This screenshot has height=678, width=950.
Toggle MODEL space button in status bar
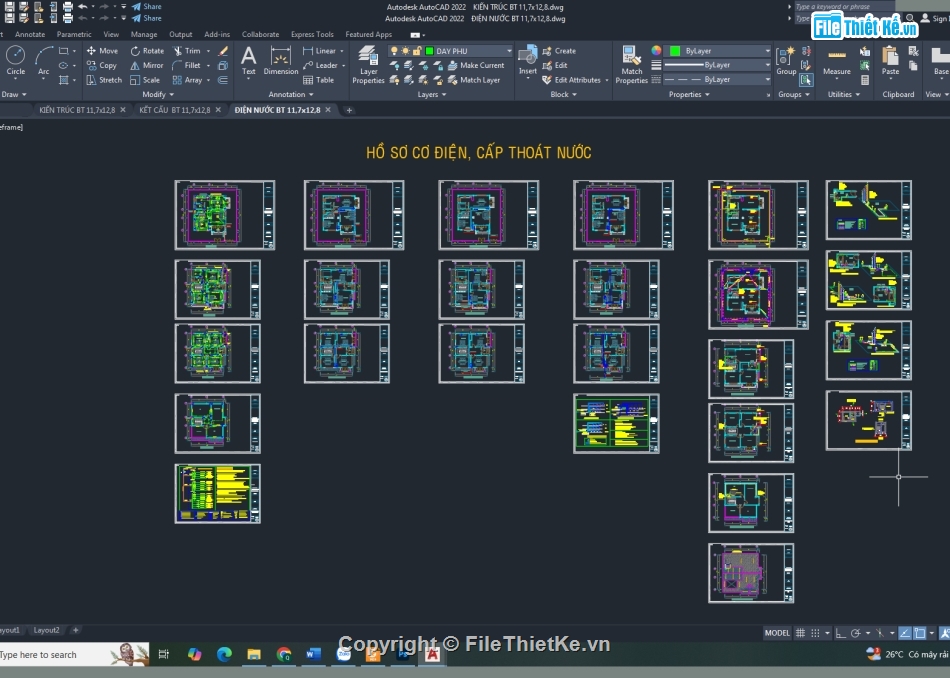coord(777,633)
